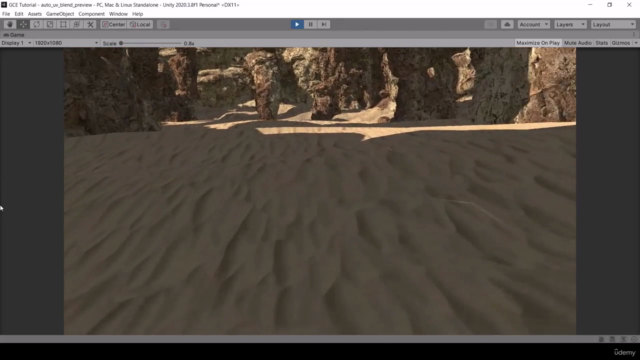Screen dimensions: 640x360
Task: Adjust the Scale slider handle
Action: point(121,43)
